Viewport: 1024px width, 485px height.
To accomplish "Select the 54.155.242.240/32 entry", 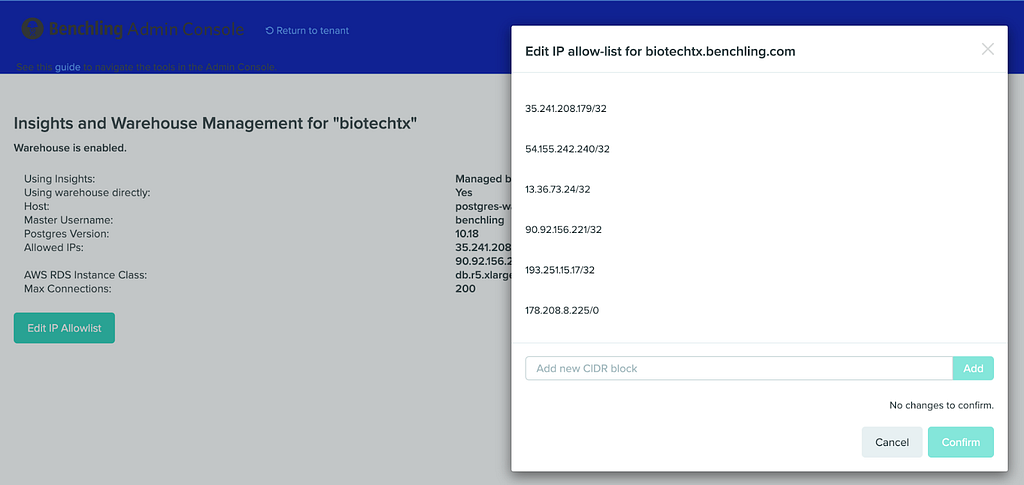I will point(568,149).
